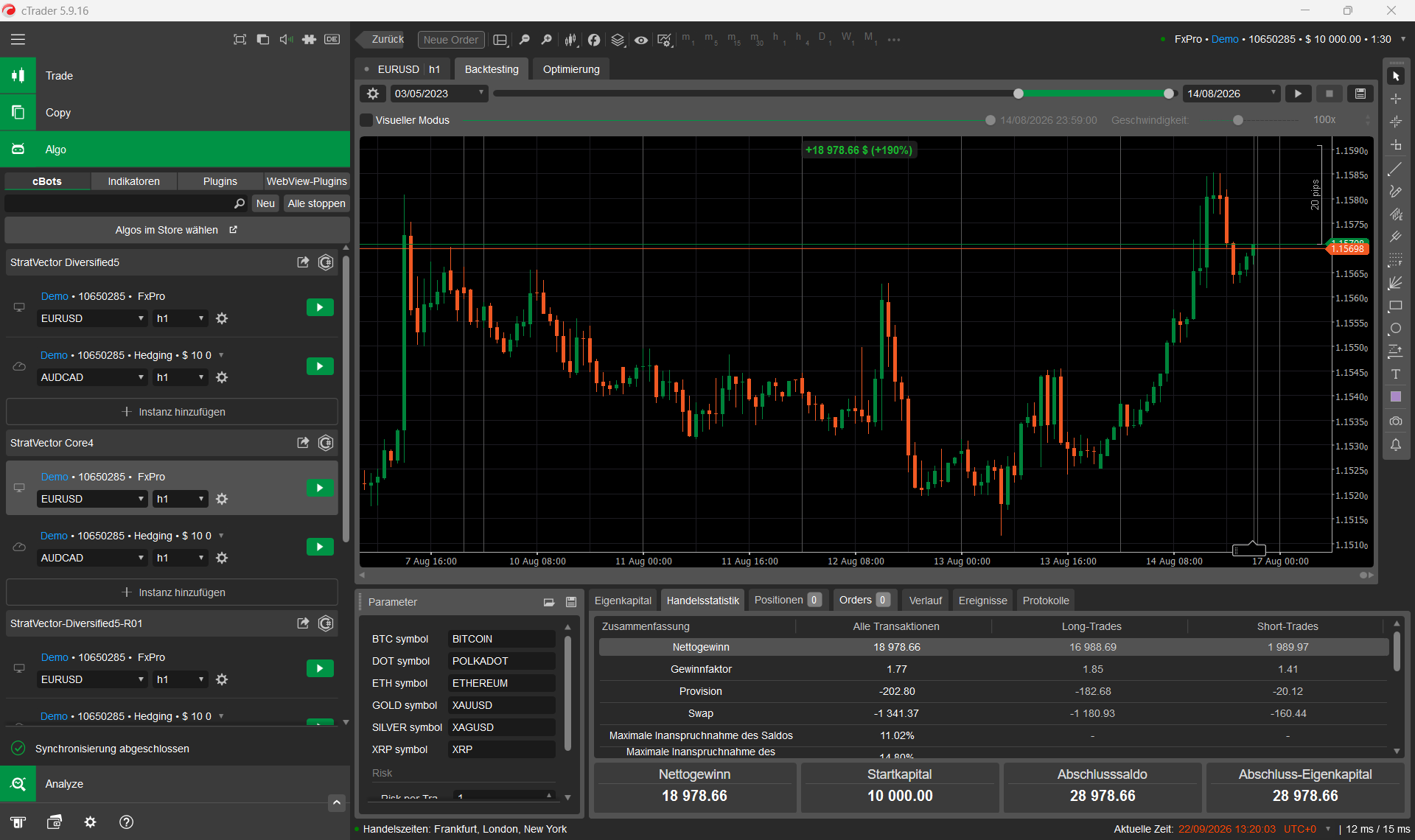Open the purple drawing color swatch
This screenshot has width=1415, height=840.
[1396, 397]
